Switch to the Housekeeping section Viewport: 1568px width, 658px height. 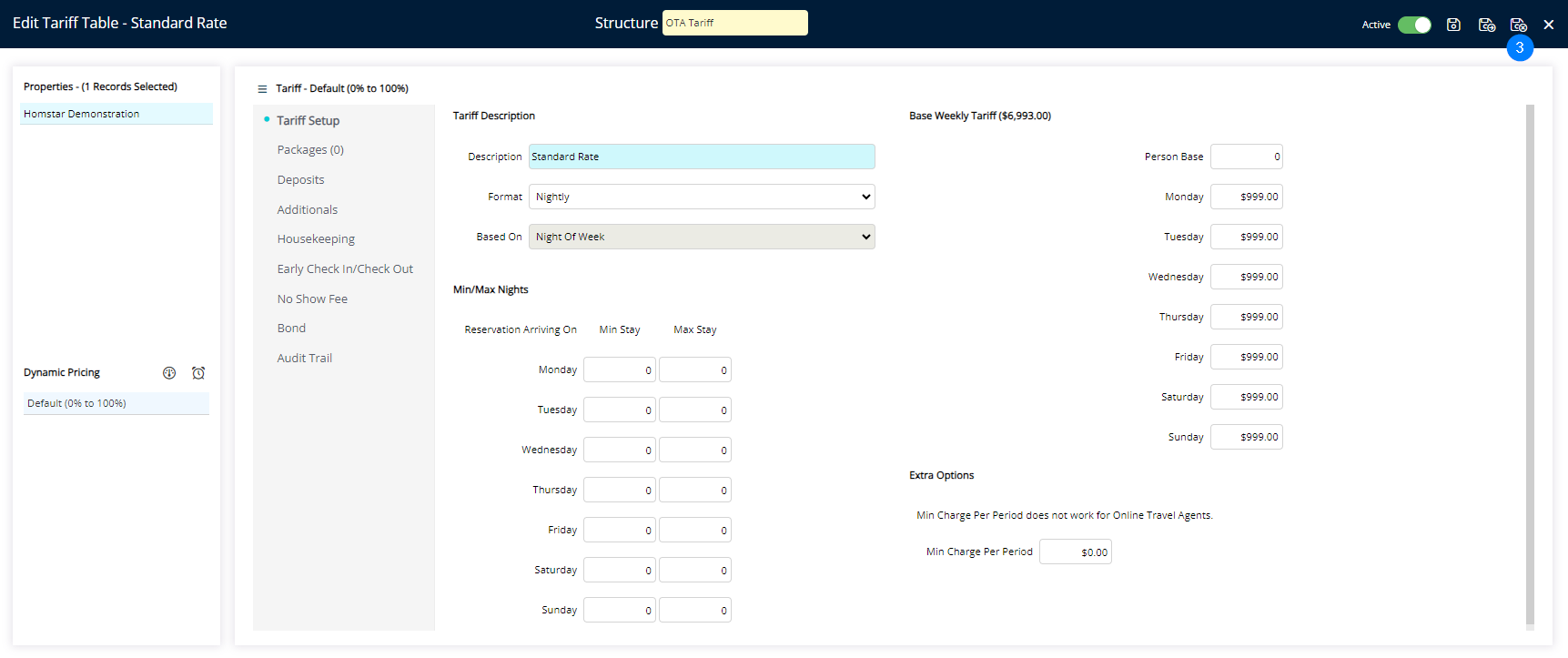coord(316,239)
